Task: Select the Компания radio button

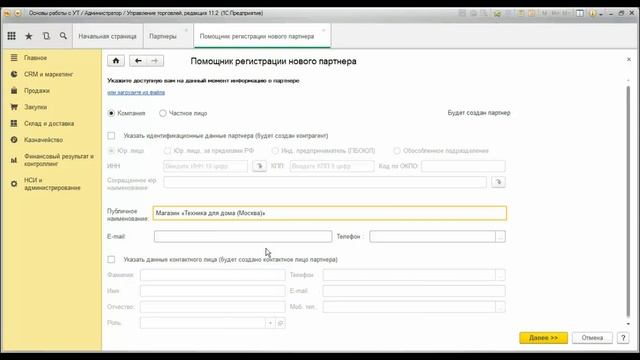Action: click(111, 113)
